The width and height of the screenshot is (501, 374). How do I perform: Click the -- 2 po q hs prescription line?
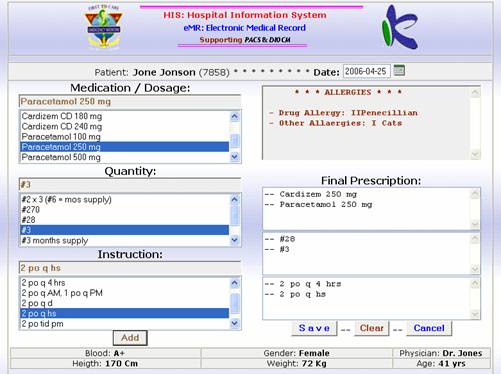[295, 294]
